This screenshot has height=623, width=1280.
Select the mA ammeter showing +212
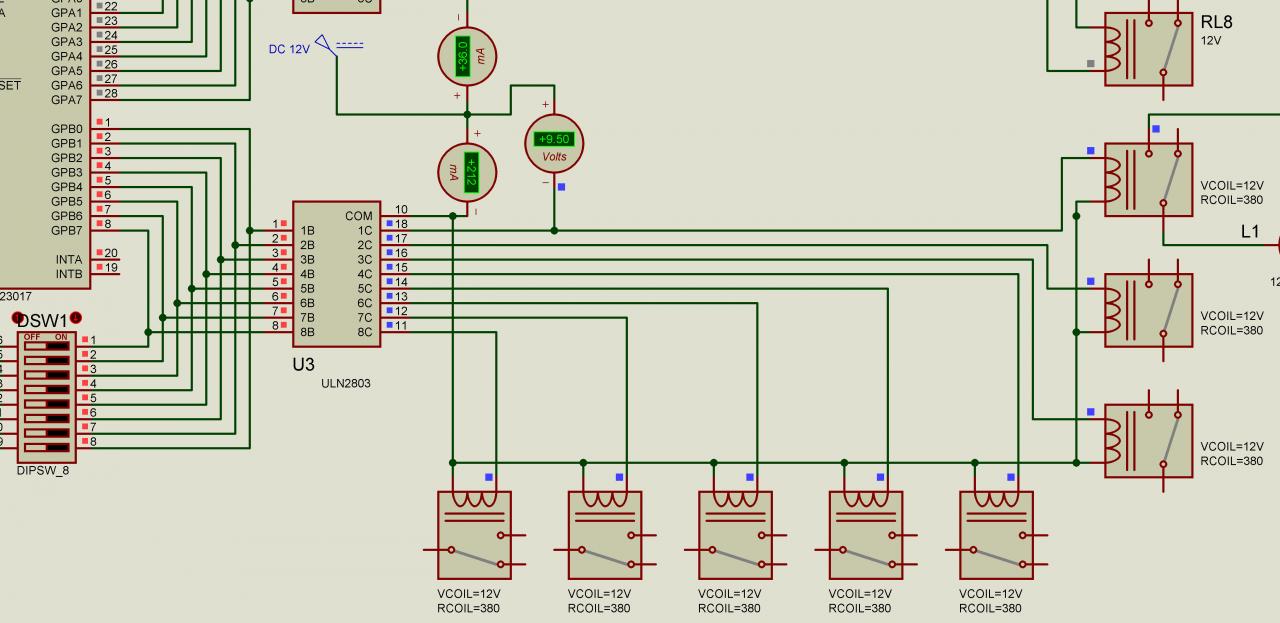pyautogui.click(x=467, y=171)
